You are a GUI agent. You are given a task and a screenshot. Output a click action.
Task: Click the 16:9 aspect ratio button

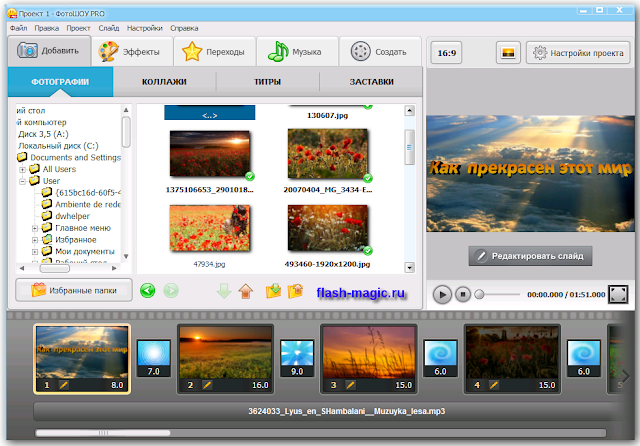[x=447, y=53]
